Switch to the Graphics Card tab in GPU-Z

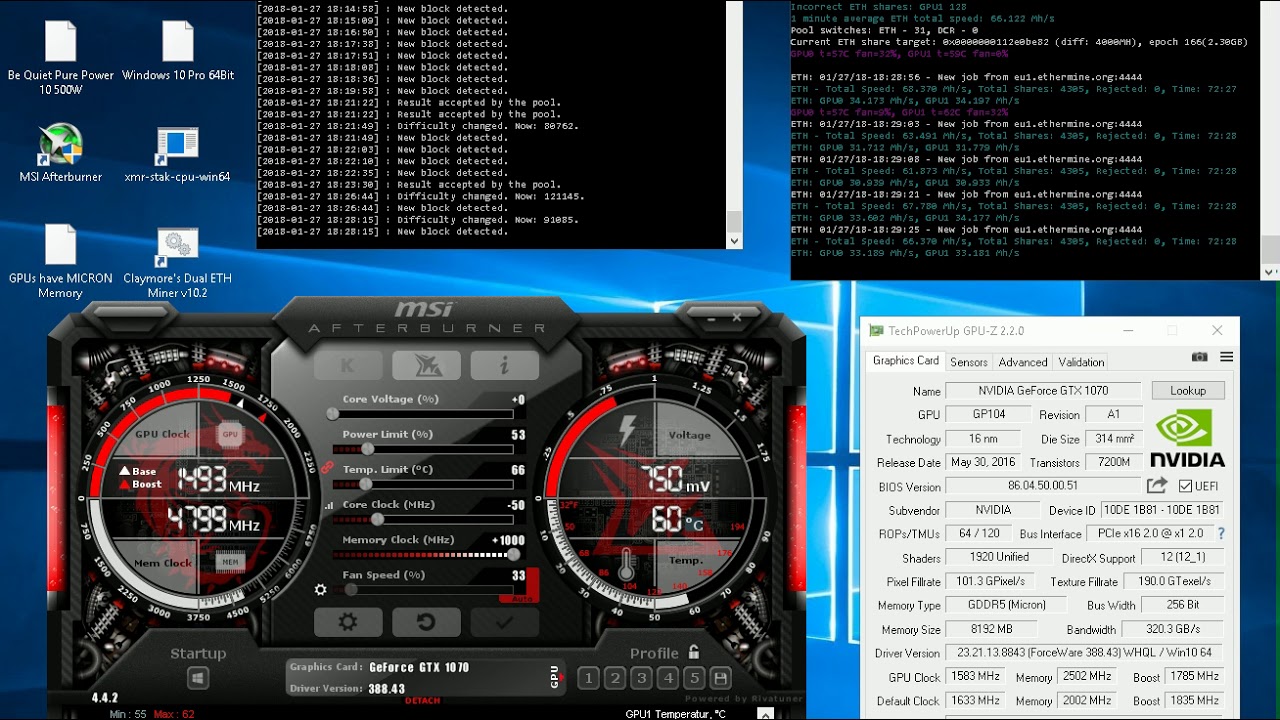click(x=906, y=361)
